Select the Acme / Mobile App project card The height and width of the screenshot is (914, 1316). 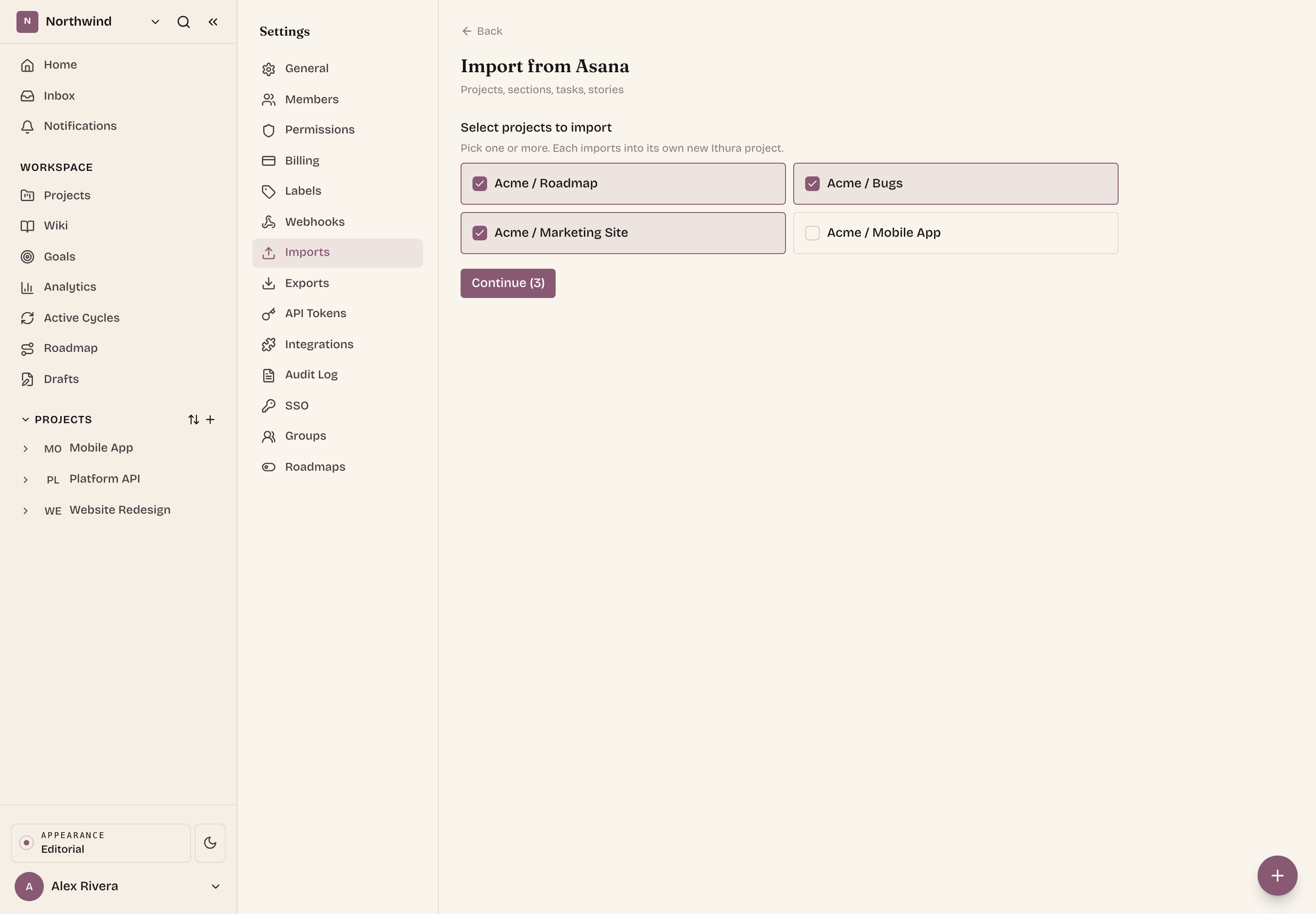pos(955,233)
